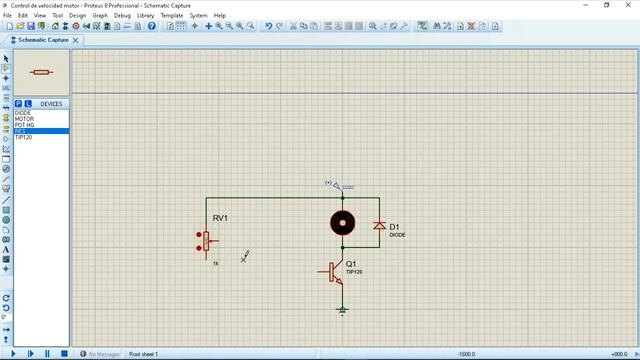The image size is (640, 360).
Task: Open the File menu
Action: pyautogui.click(x=7, y=16)
